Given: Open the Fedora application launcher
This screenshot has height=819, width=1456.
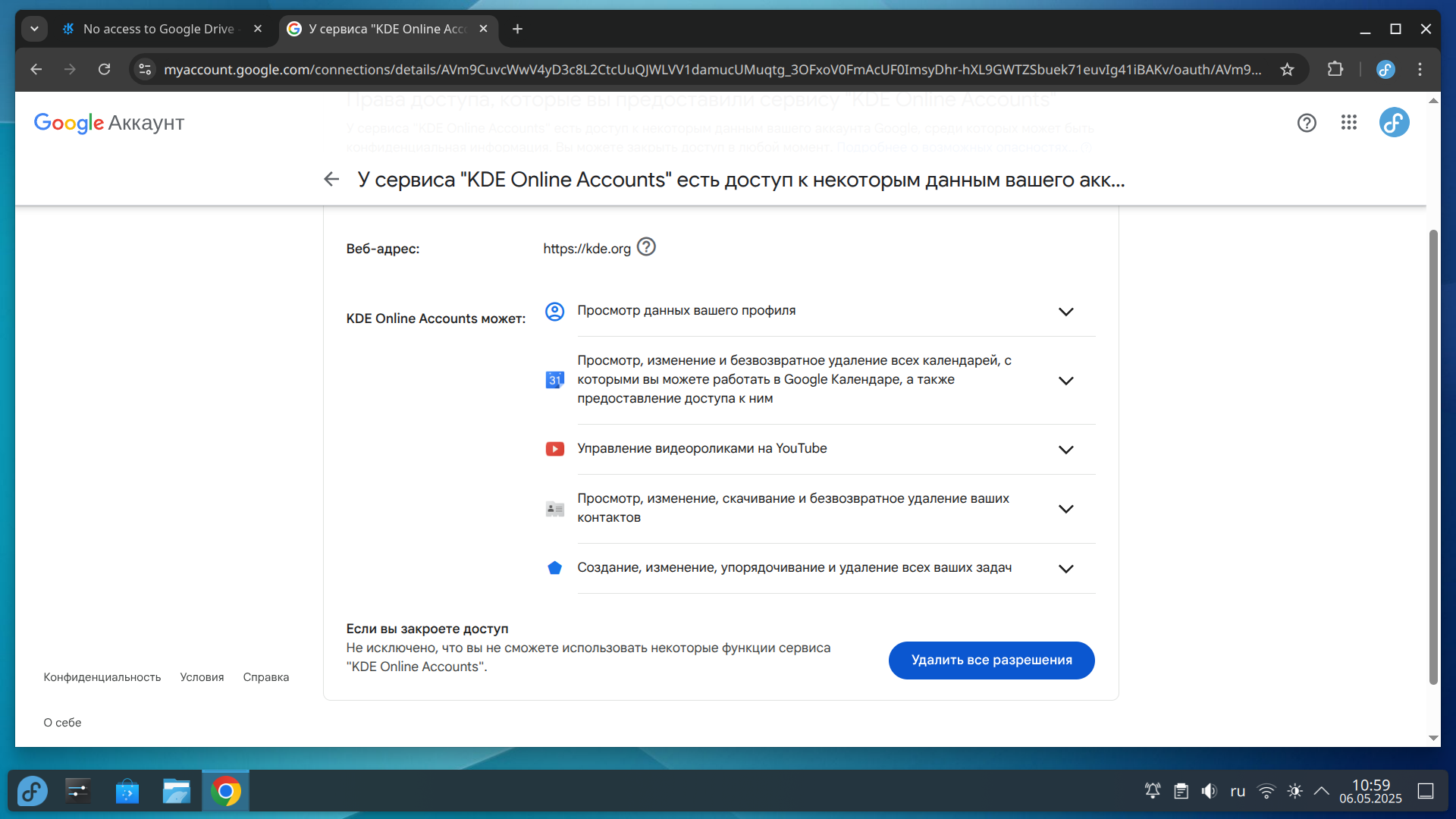Looking at the screenshot, I should click(33, 792).
